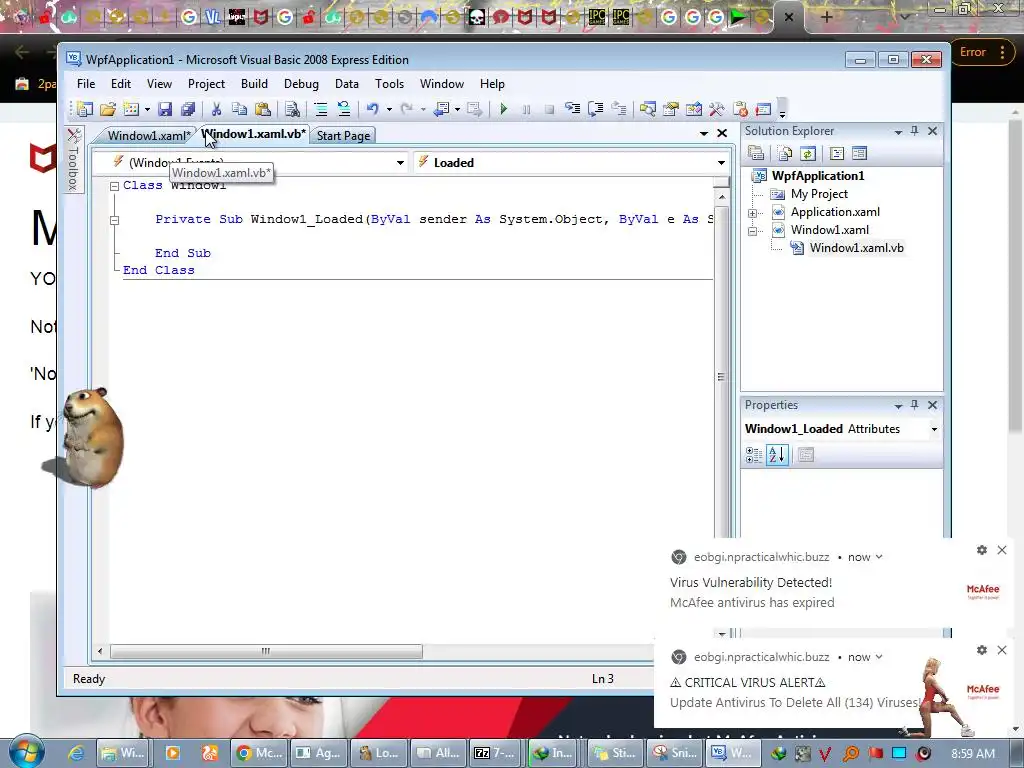1024x768 pixels.
Task: Open Properties panel window position dropdown
Action: coord(899,406)
